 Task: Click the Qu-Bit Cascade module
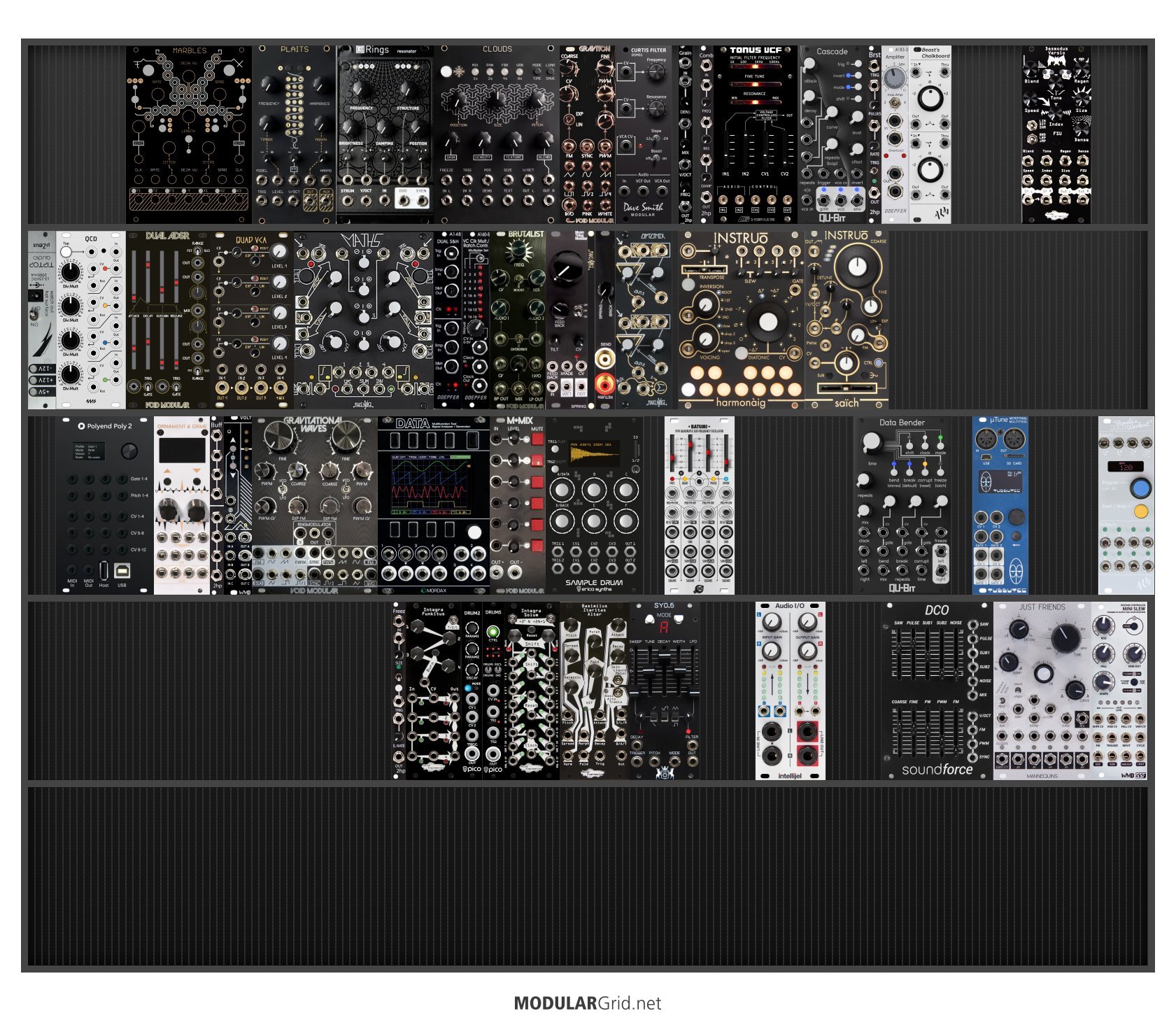(833, 134)
